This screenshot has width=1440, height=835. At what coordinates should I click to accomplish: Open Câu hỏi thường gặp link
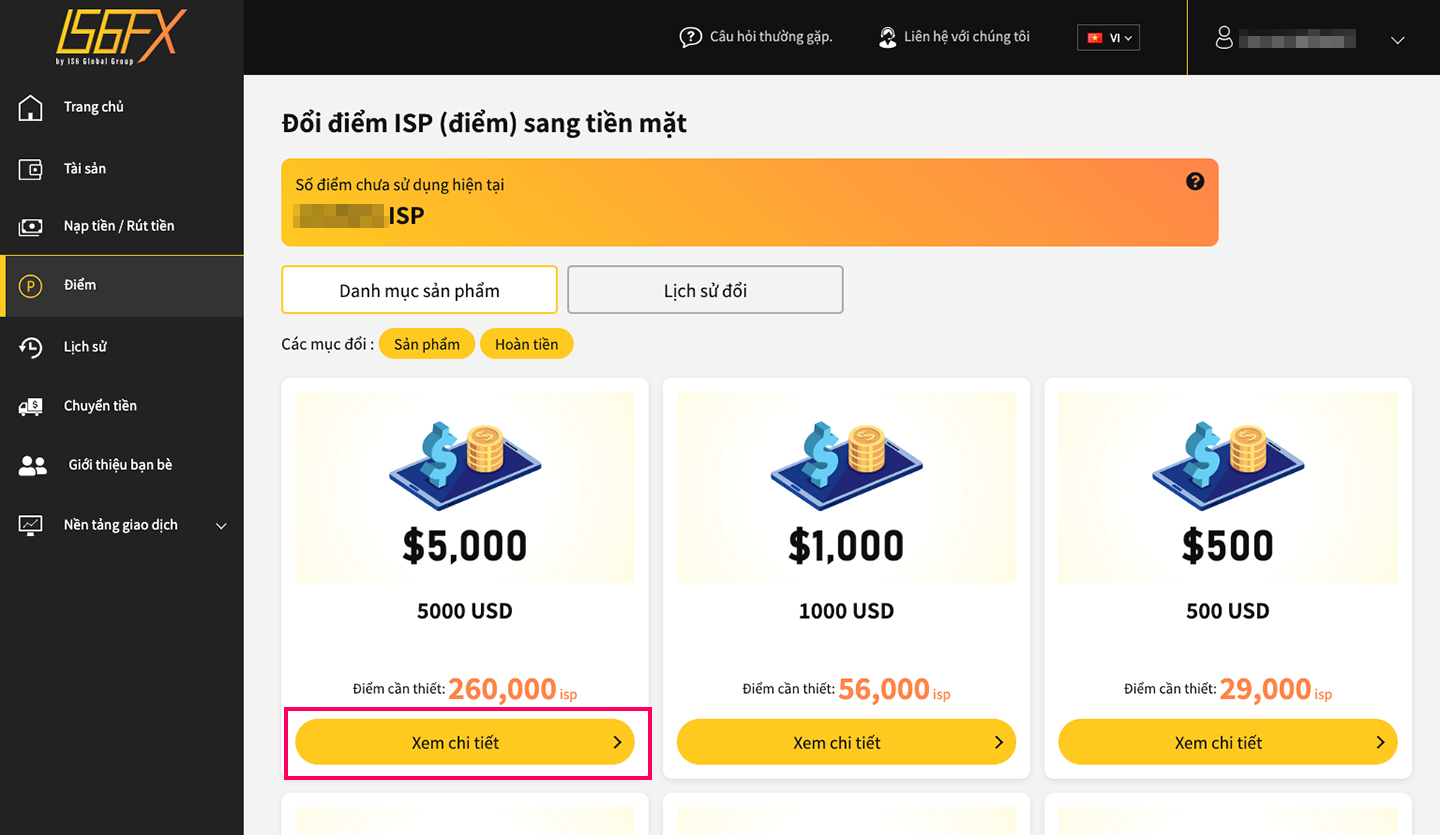(x=756, y=37)
